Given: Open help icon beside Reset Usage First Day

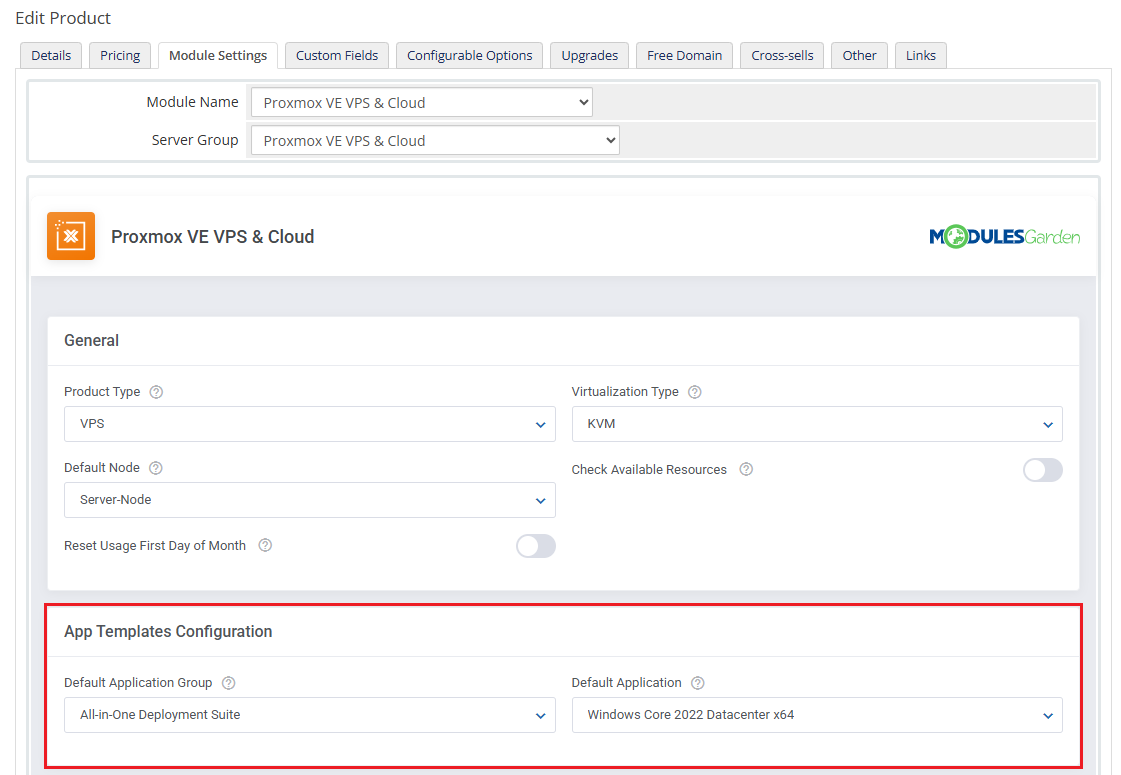Looking at the screenshot, I should [x=265, y=545].
